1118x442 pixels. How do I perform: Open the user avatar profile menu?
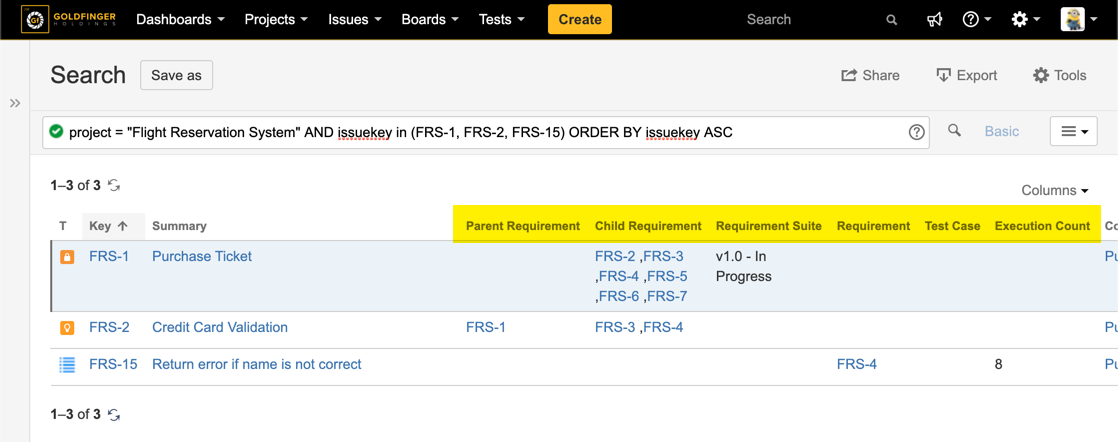(1078, 19)
